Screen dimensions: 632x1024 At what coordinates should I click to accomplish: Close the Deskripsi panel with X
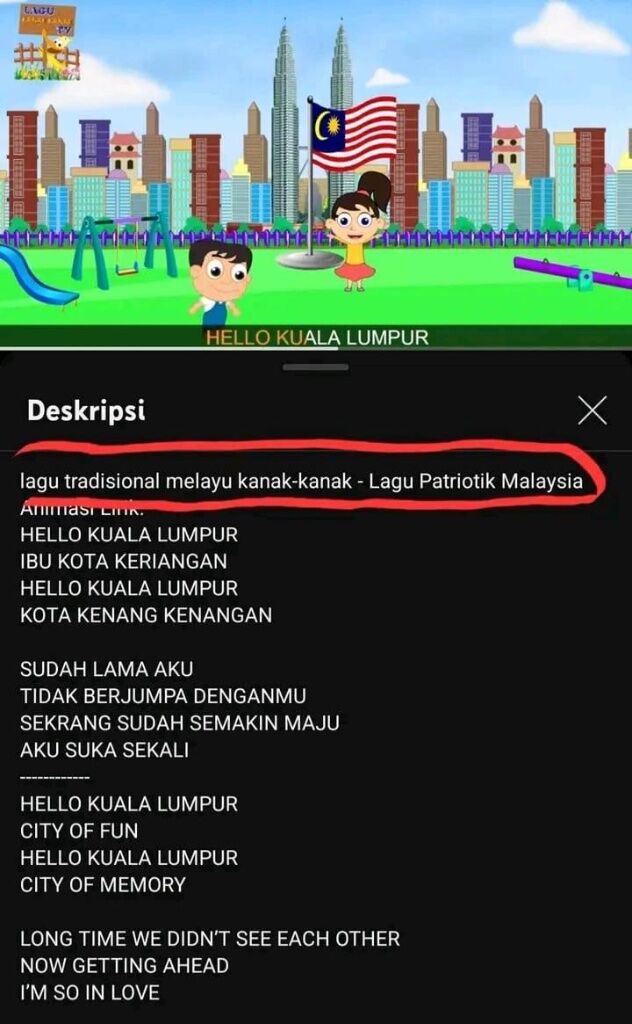[592, 410]
